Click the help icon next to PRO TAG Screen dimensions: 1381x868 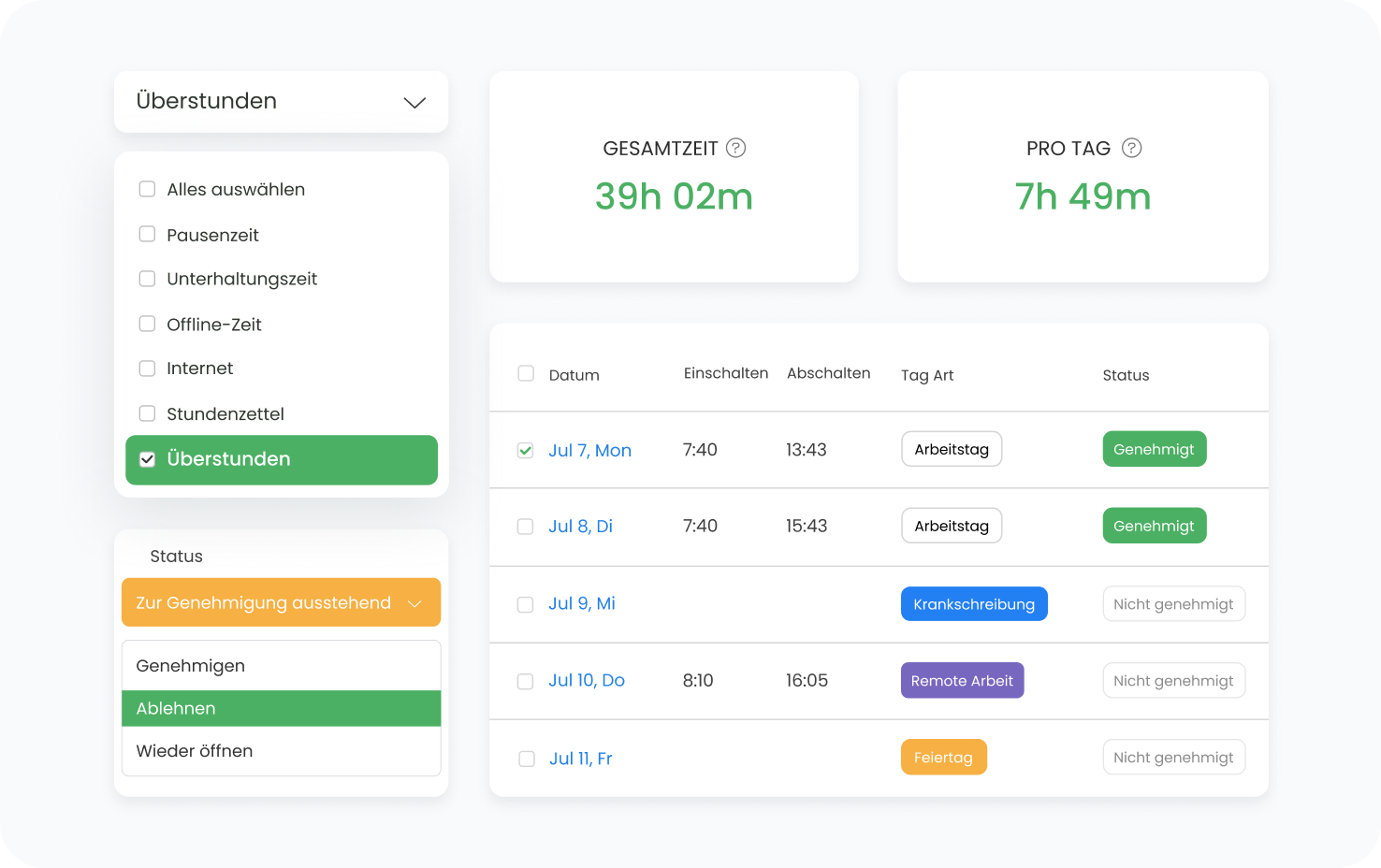[1131, 148]
